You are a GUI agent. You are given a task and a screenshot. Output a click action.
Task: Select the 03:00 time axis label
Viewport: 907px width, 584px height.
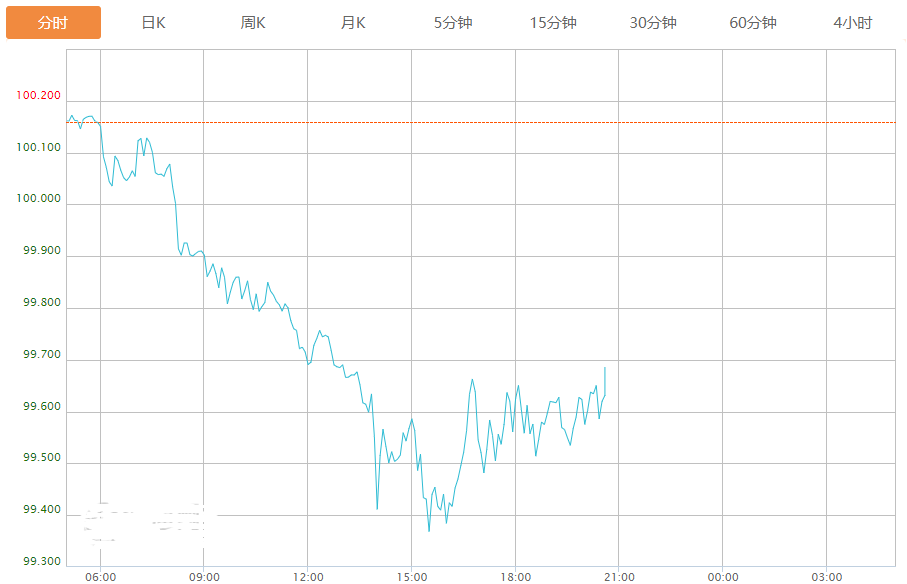(x=826, y=577)
